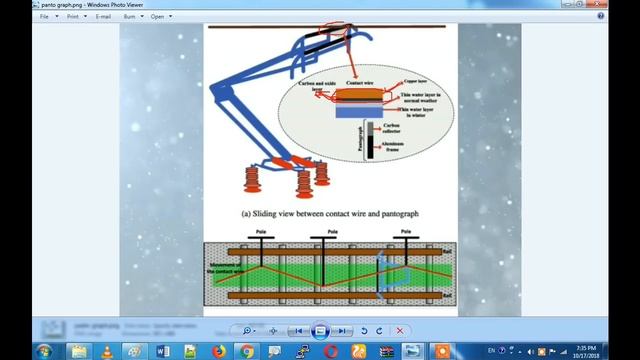Click the displayed pantograph diagram image
Viewport: 640px width, 360px height.
[330, 169]
